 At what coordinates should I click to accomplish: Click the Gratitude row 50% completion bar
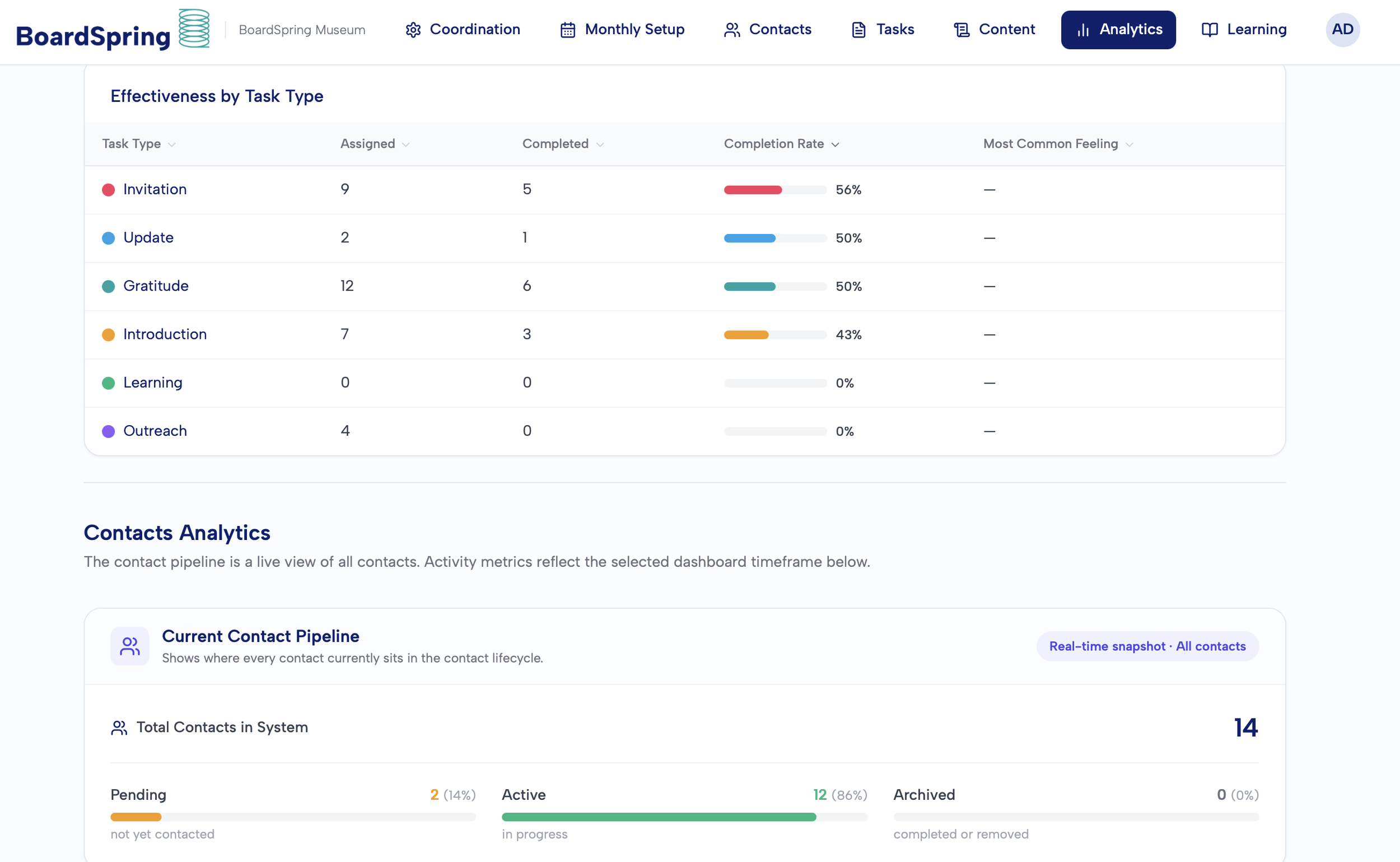[x=775, y=287]
